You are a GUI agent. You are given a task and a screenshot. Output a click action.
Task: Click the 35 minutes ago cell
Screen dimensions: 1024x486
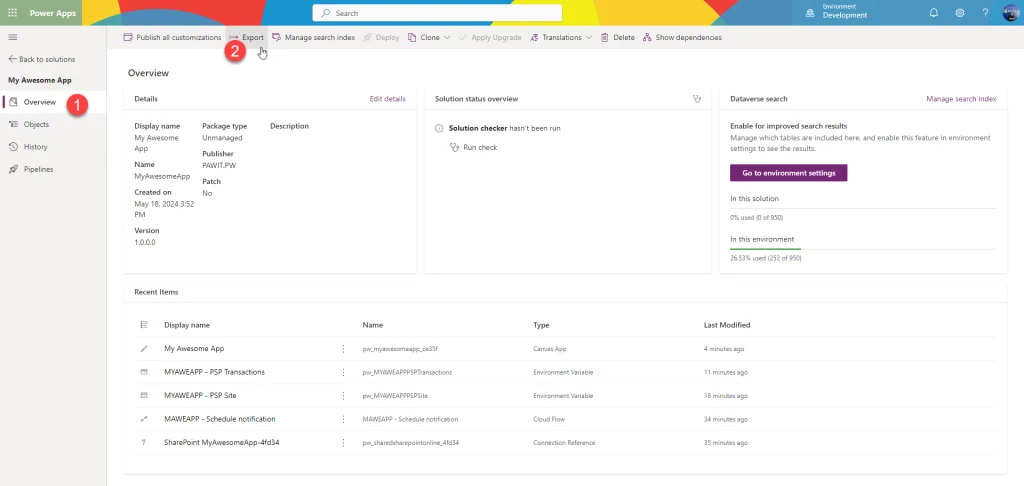click(726, 443)
